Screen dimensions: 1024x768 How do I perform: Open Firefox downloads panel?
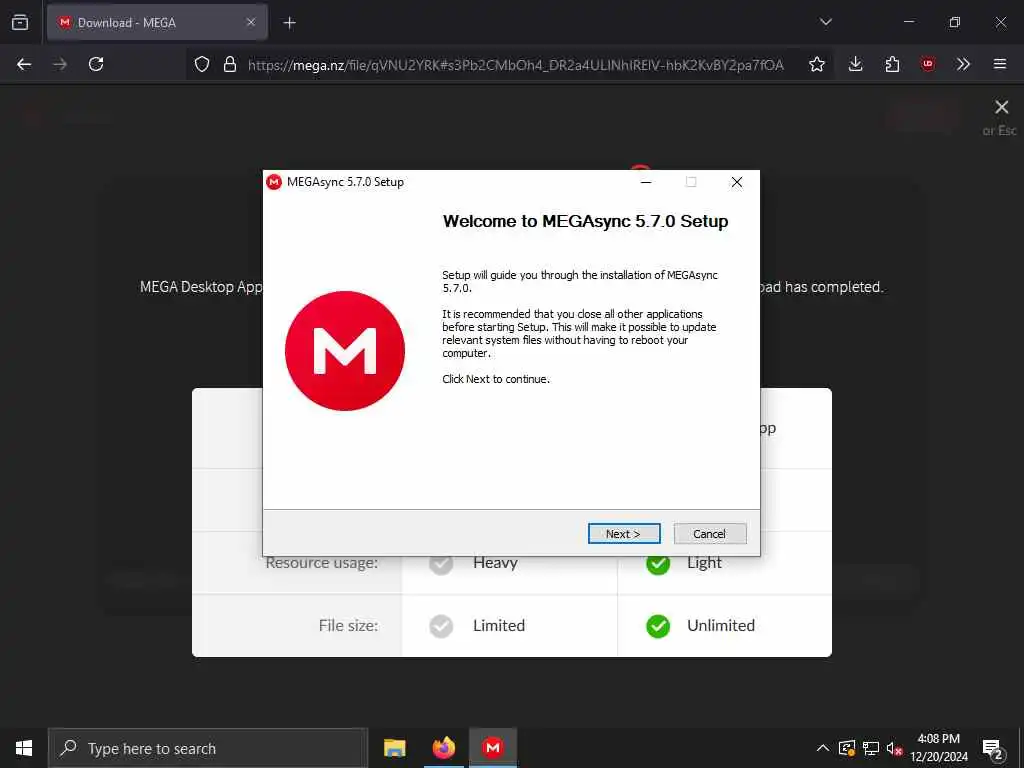tap(856, 64)
